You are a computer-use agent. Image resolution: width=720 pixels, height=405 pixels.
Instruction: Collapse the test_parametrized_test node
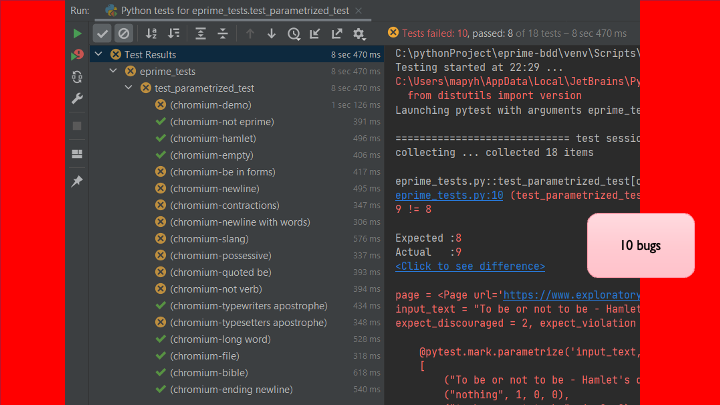pos(129,88)
